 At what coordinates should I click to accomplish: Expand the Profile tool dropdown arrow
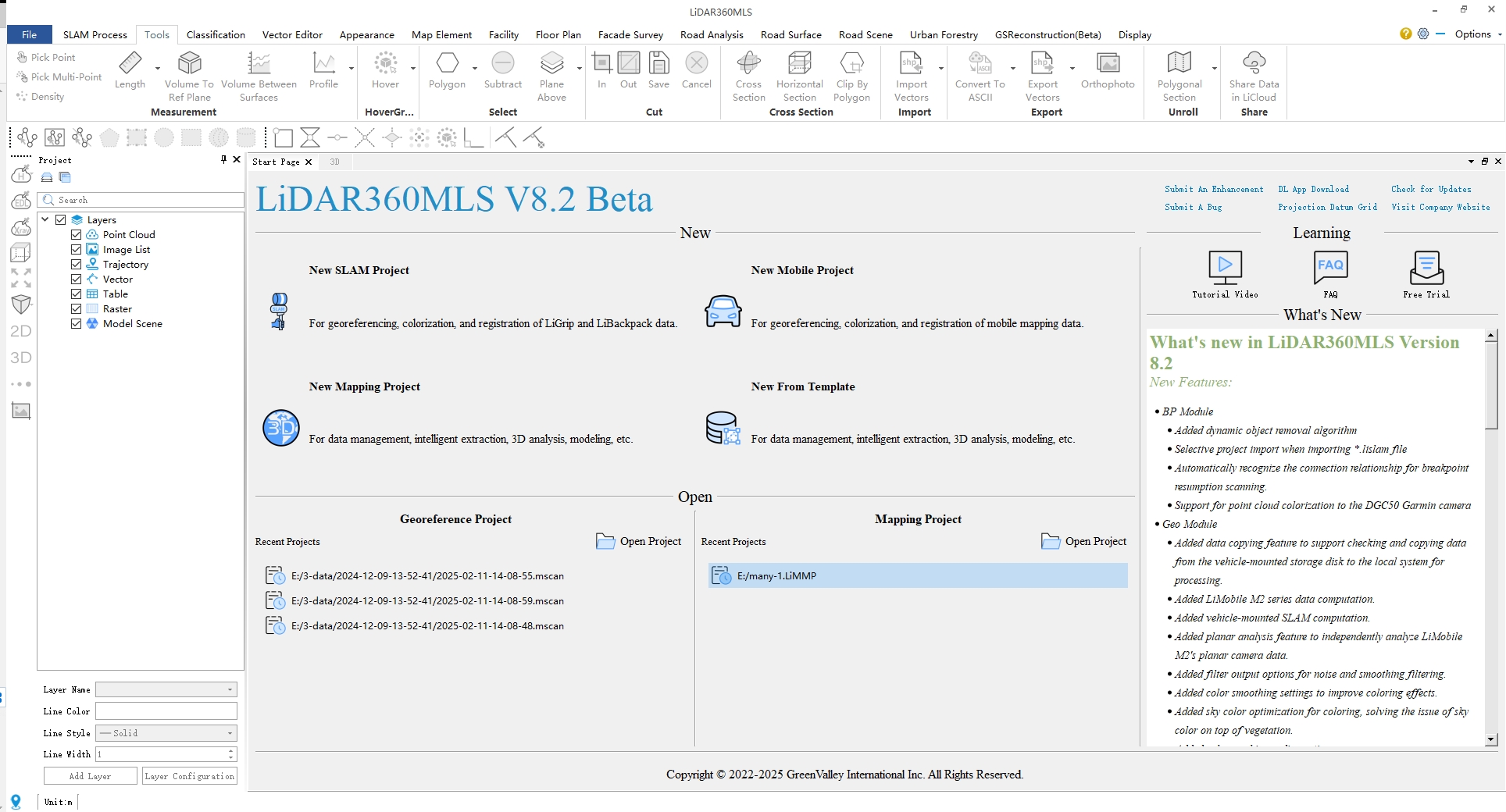click(351, 69)
